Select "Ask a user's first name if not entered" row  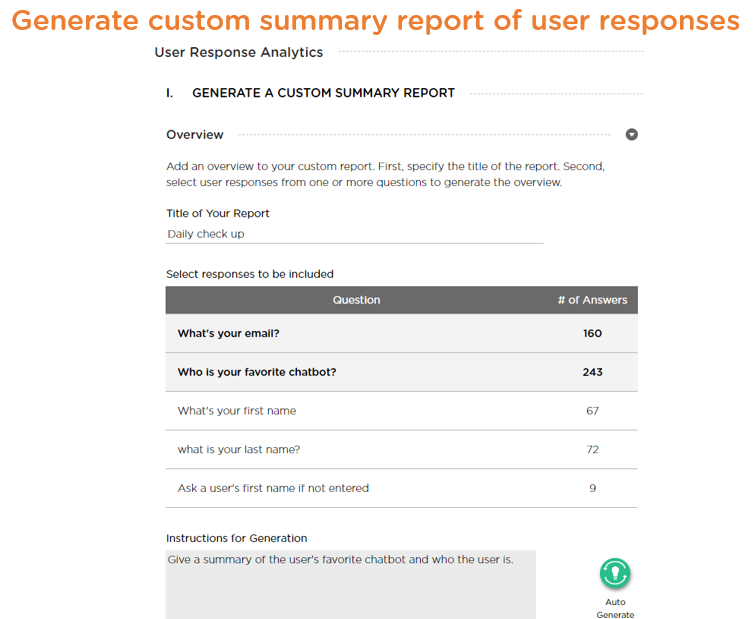pos(401,488)
